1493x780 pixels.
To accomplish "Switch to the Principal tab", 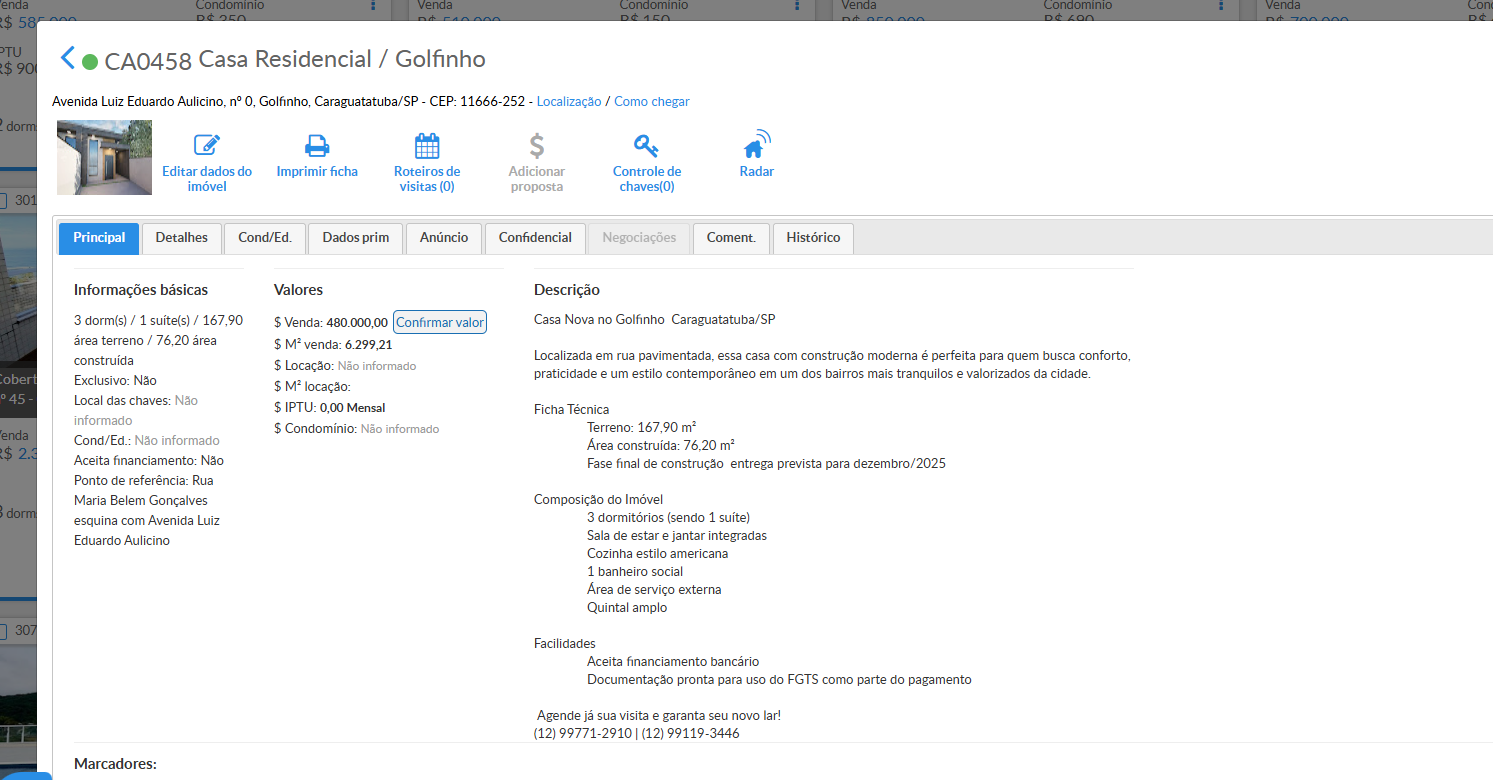I will point(99,238).
